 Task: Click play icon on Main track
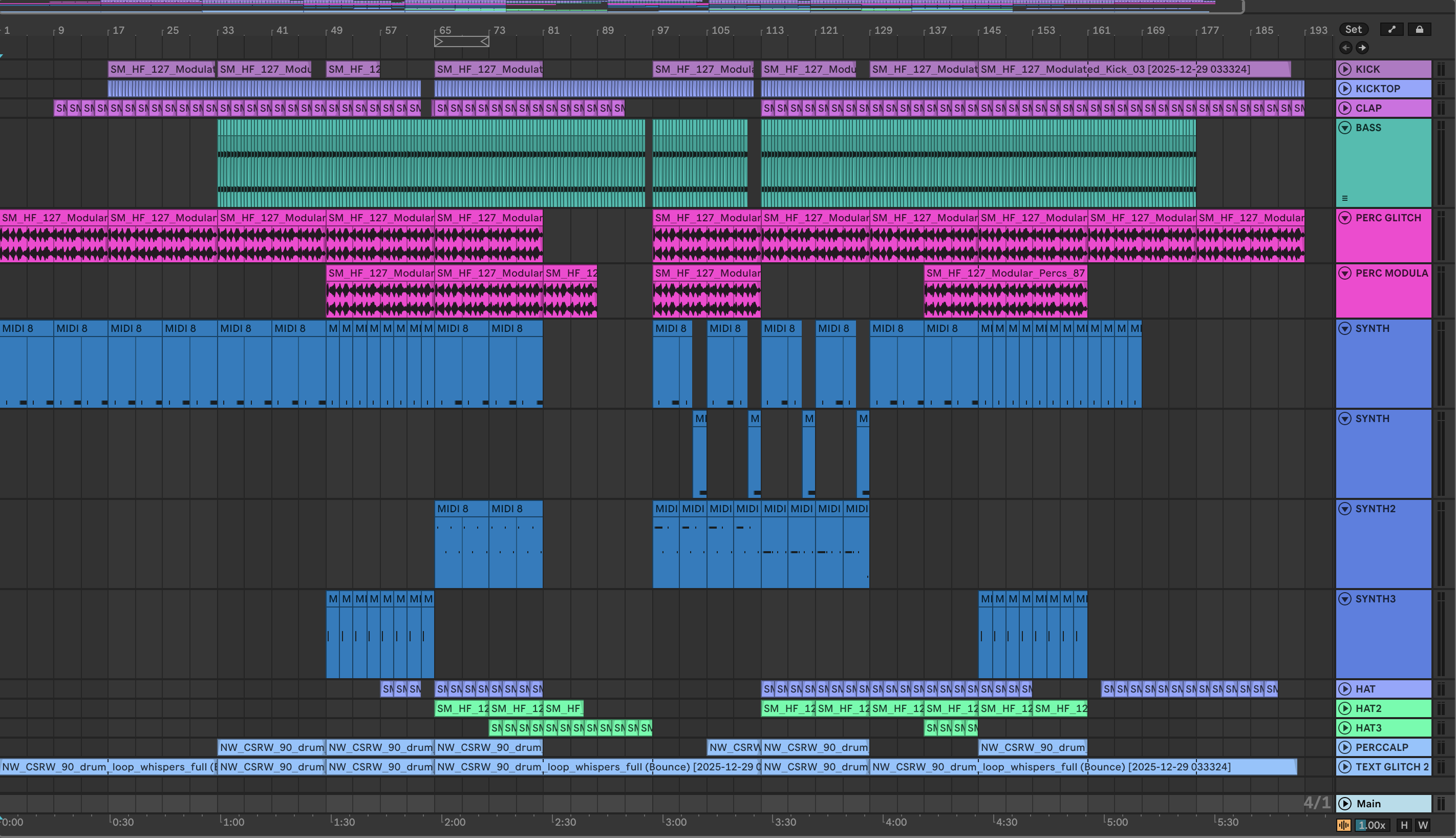tap(1345, 804)
